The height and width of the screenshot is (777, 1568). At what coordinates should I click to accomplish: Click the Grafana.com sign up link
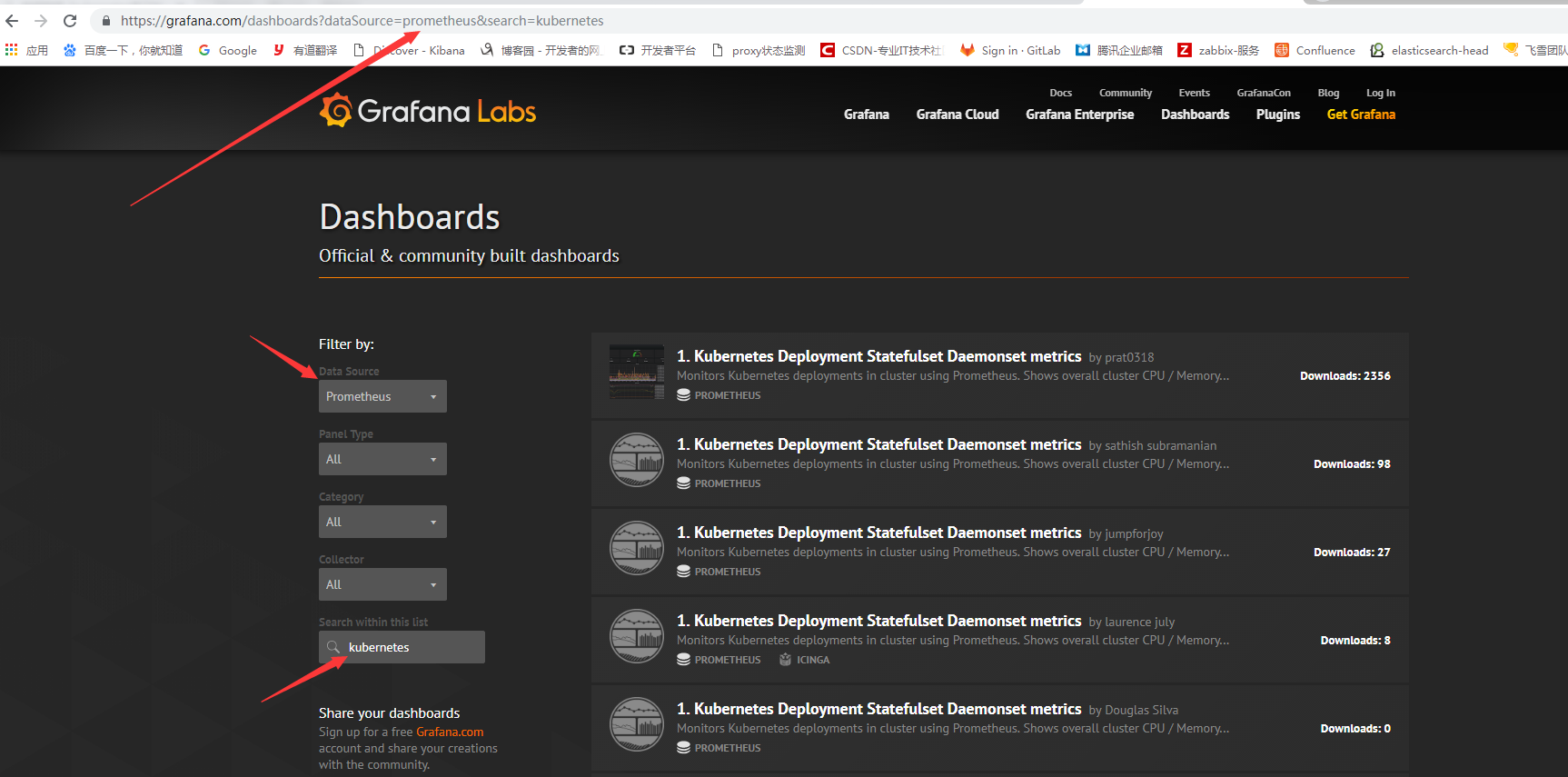[x=450, y=732]
